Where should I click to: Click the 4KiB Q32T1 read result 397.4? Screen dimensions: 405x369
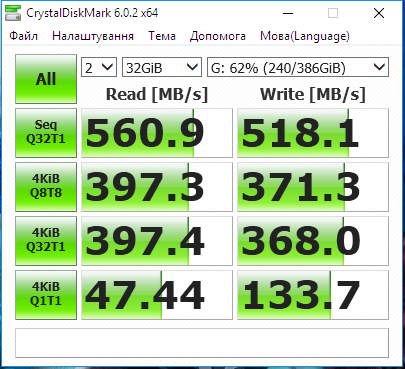[x=157, y=241]
